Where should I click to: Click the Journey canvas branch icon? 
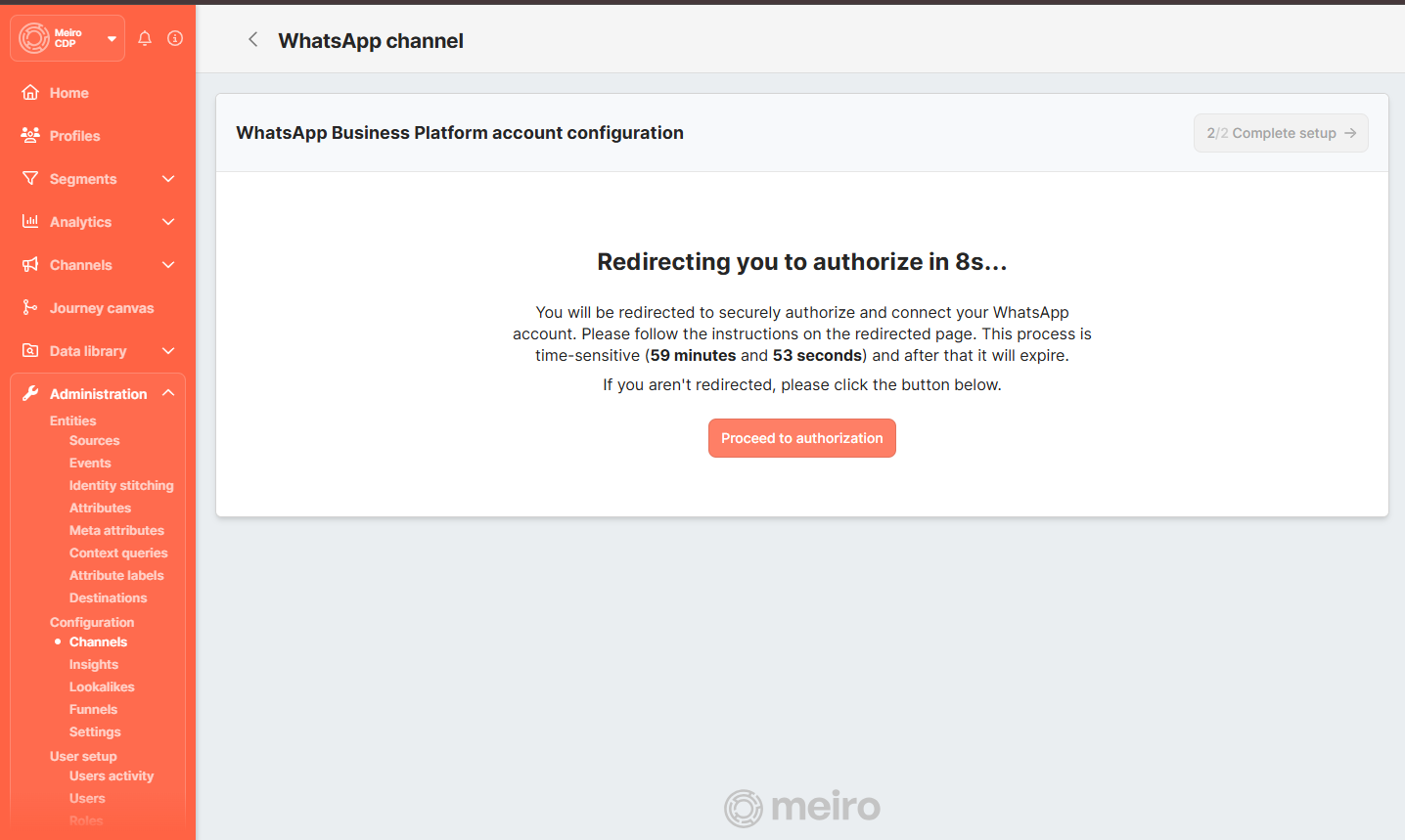pos(30,307)
